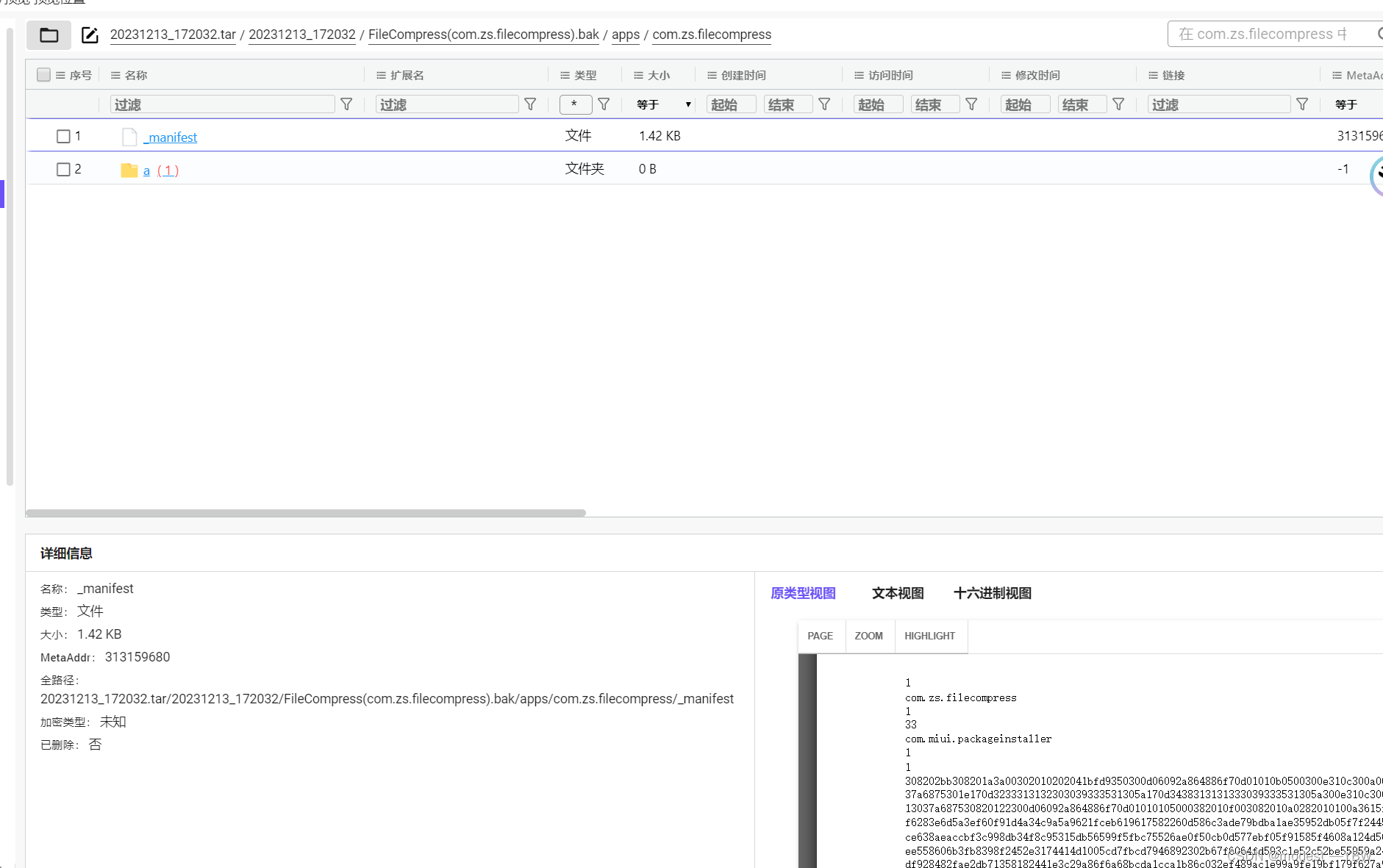Click the _manifest file icon
The width and height of the screenshot is (1383, 868).
click(x=129, y=137)
